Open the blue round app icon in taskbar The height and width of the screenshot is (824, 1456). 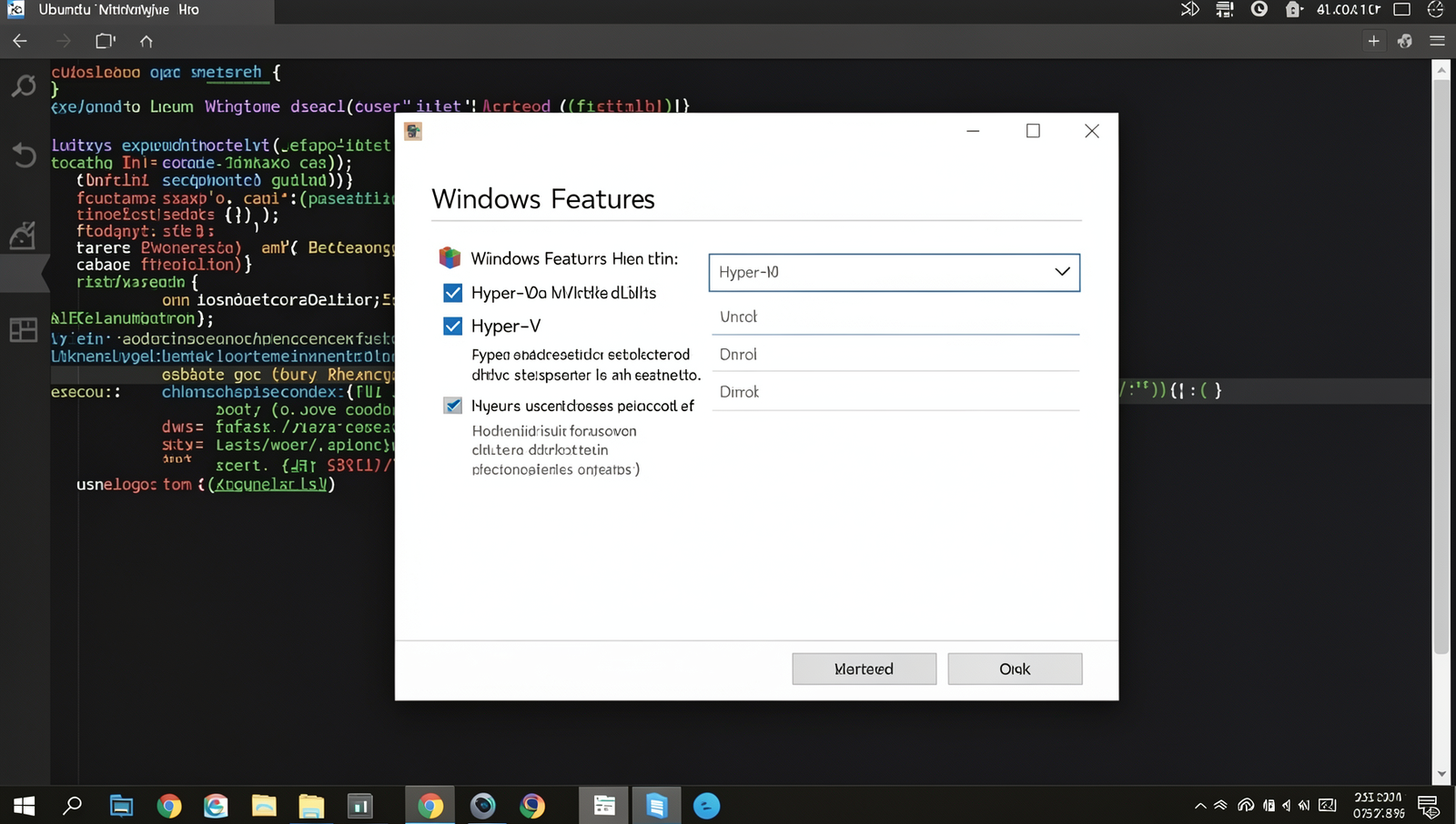click(x=706, y=806)
